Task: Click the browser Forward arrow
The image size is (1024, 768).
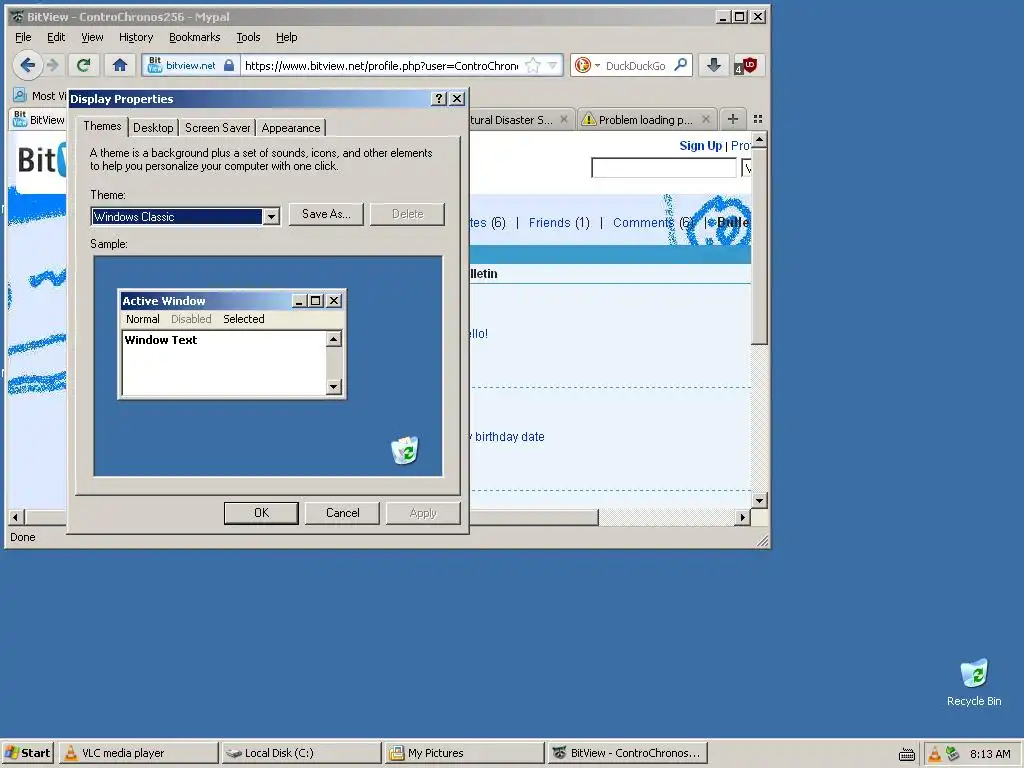Action: click(x=54, y=65)
